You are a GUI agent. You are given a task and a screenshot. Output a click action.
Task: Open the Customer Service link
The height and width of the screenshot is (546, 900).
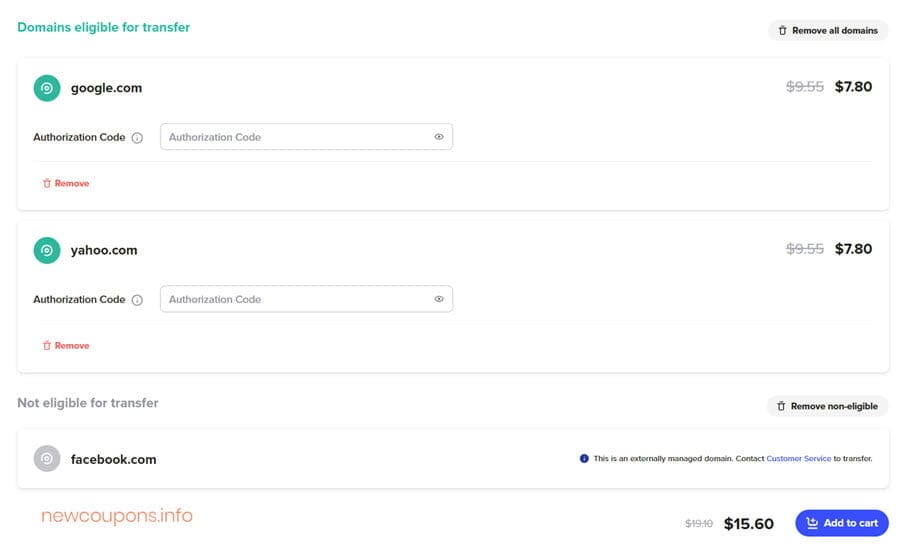pos(798,459)
